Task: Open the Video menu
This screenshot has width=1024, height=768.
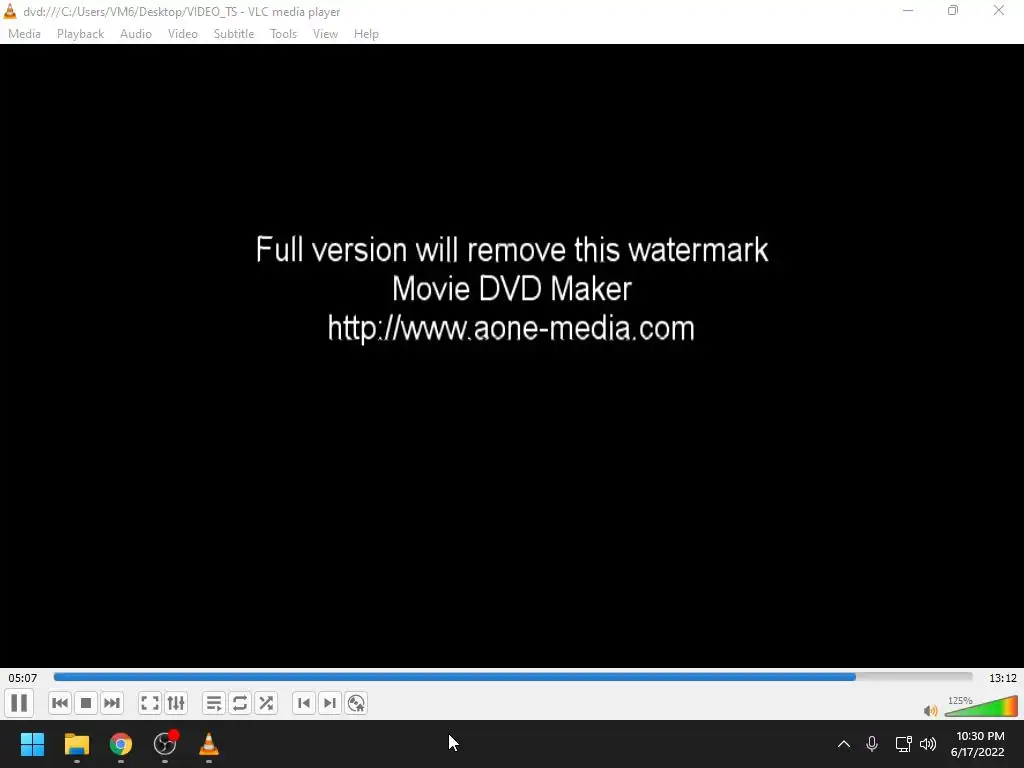Action: 183,34
